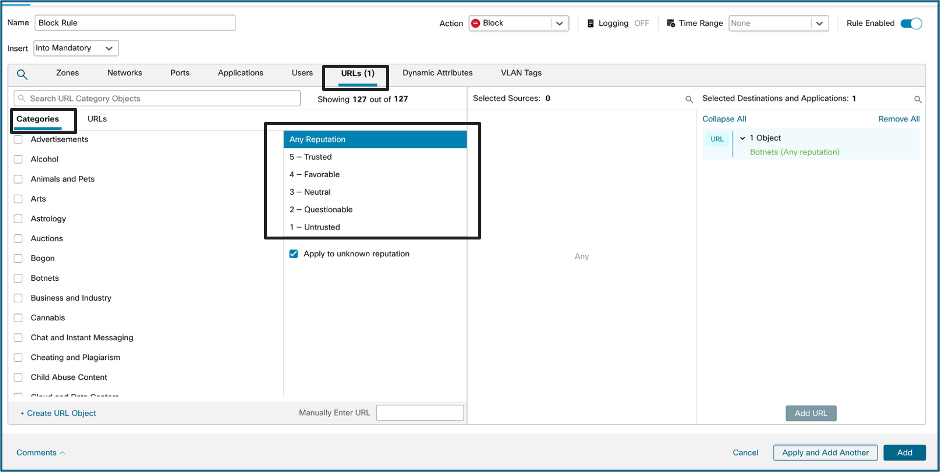Screen dimensions: 940x472
Task: Select 4 – Favorable reputation level
Action: coord(375,175)
